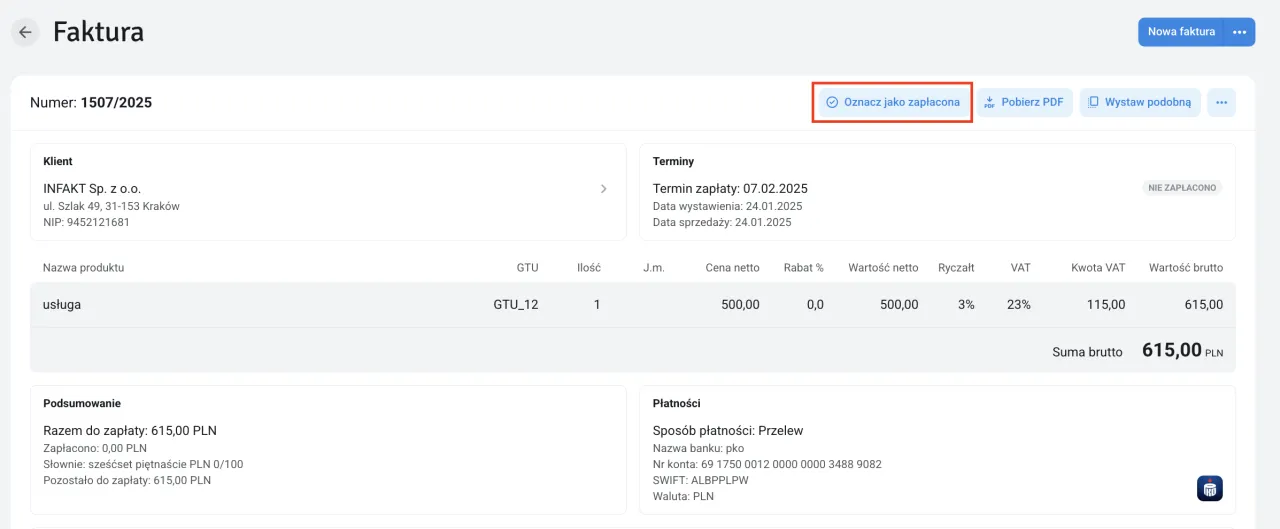Click the invoice number 1507/2025
The width and height of the screenshot is (1280, 529).
click(x=116, y=102)
